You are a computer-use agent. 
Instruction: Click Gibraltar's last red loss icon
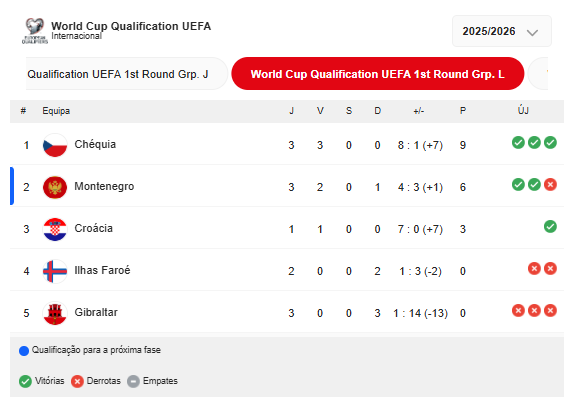550,310
